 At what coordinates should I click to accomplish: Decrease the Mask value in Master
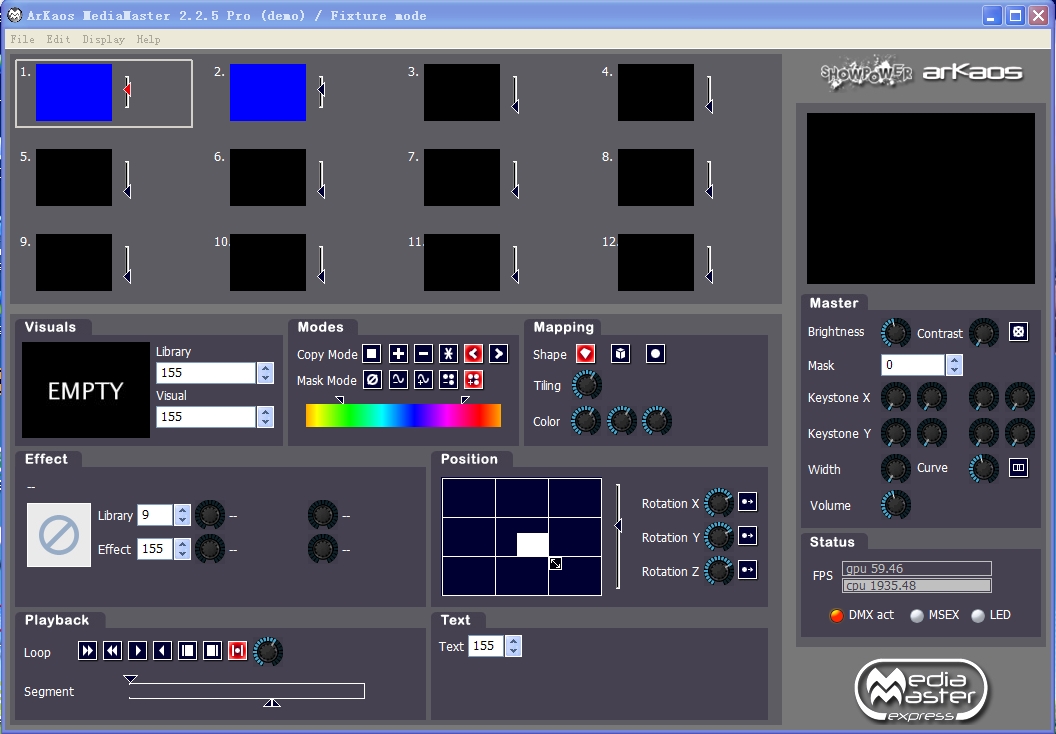point(954,370)
